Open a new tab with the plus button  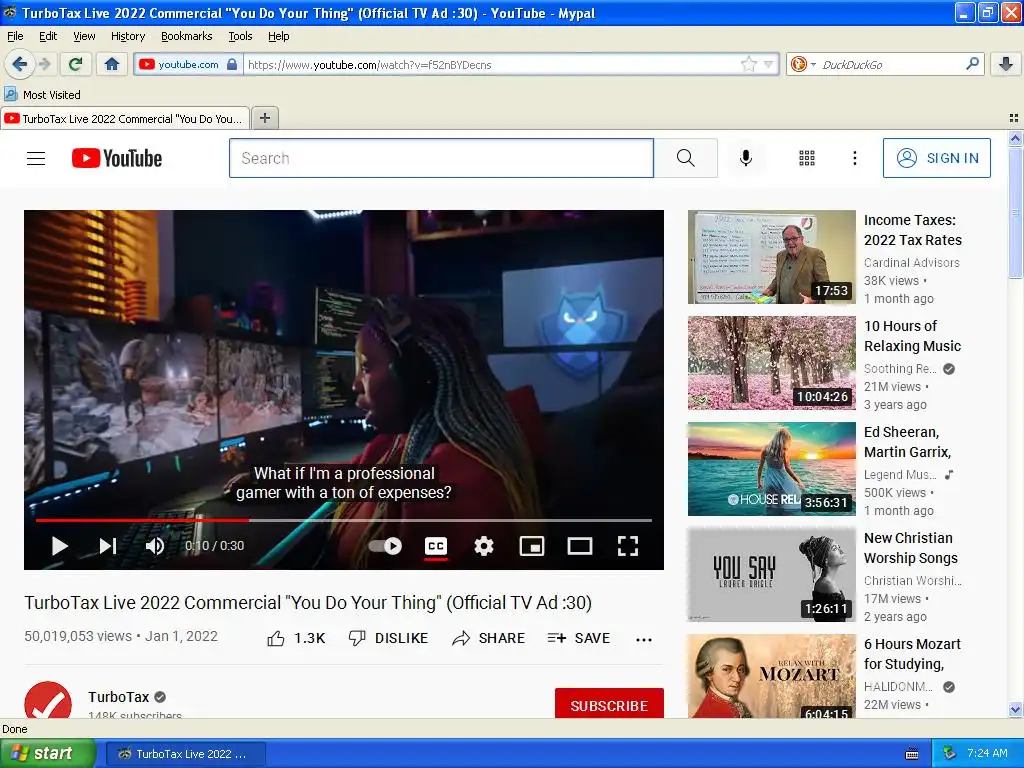(x=264, y=118)
